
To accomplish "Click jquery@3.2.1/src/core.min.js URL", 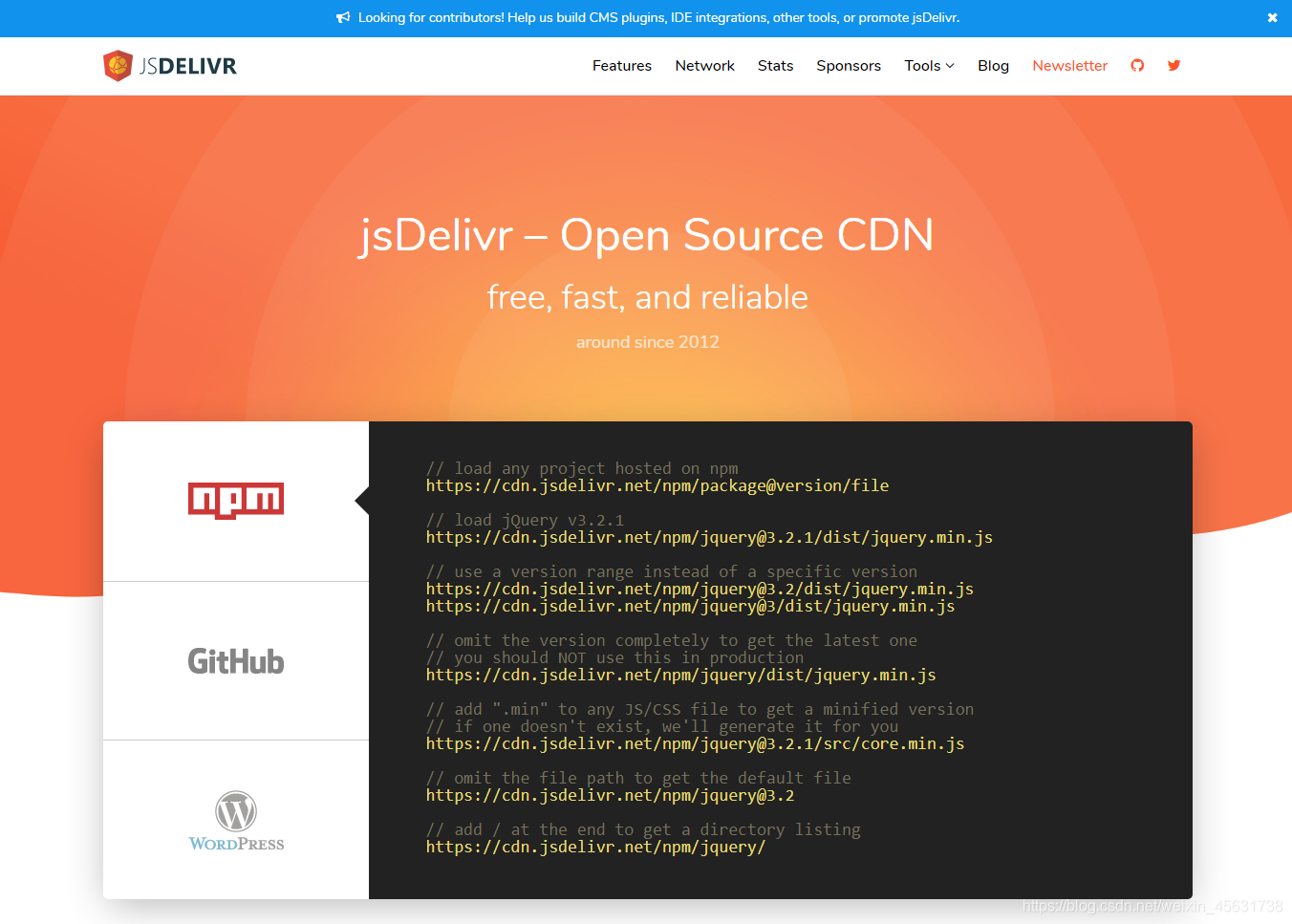I will click(x=696, y=744).
